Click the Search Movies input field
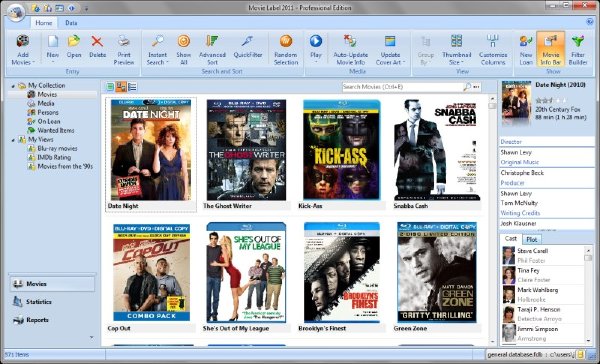This screenshot has width=600, height=364. click(x=403, y=87)
